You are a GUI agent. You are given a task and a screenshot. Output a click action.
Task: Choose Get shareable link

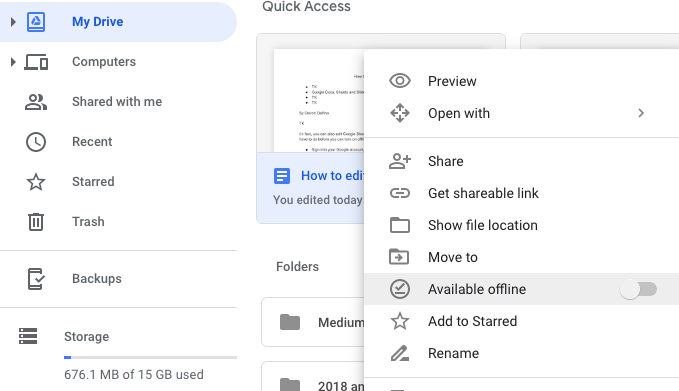(x=483, y=193)
